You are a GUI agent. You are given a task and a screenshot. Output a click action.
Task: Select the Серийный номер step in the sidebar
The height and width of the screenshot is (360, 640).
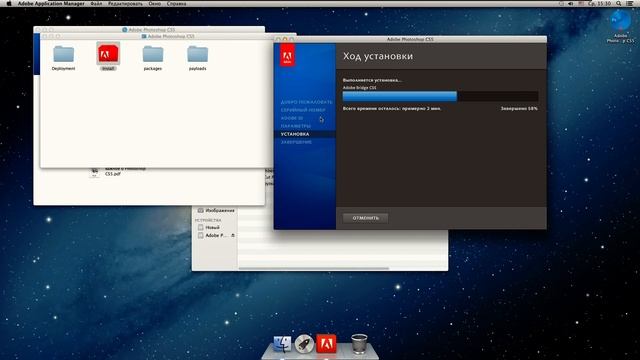coord(303,110)
